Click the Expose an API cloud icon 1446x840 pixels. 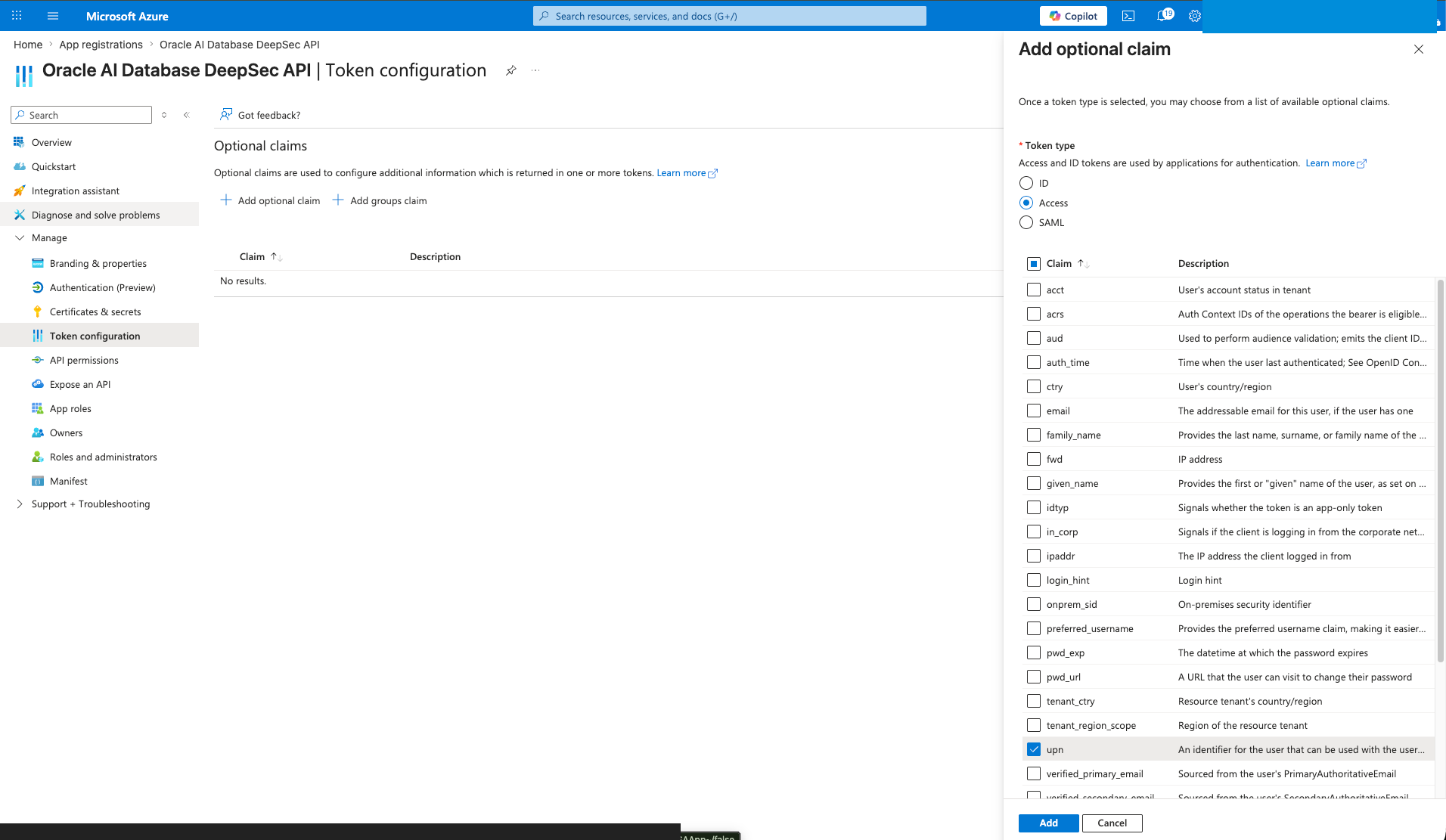tap(37, 384)
